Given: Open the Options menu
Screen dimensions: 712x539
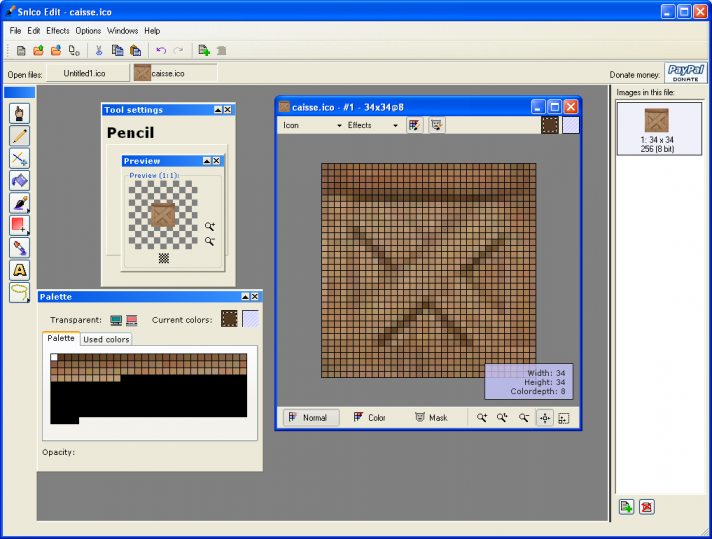Looking at the screenshot, I should tap(88, 31).
